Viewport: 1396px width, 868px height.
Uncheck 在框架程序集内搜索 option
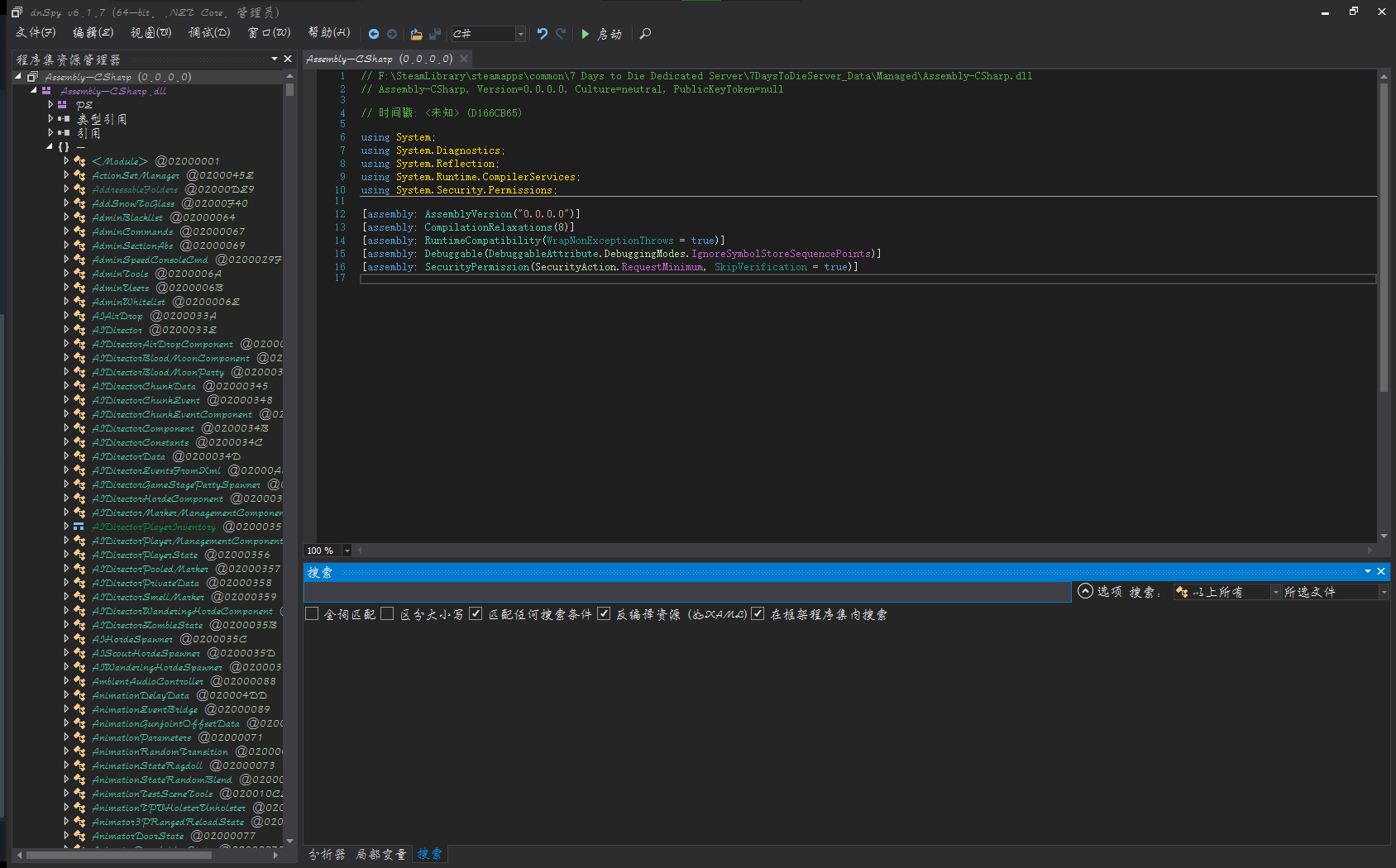758,613
